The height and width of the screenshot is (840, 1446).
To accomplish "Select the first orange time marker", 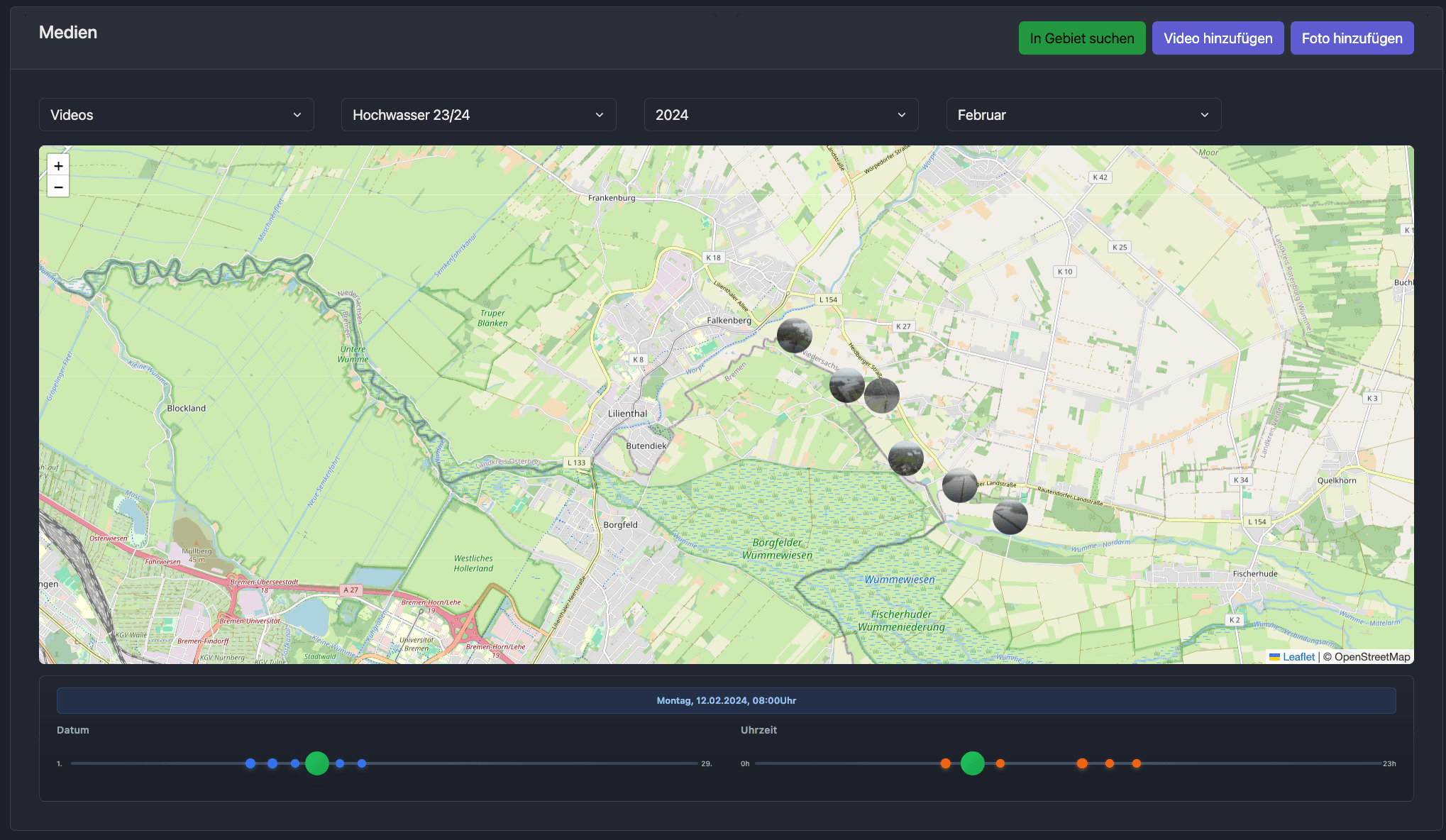I will (x=945, y=763).
